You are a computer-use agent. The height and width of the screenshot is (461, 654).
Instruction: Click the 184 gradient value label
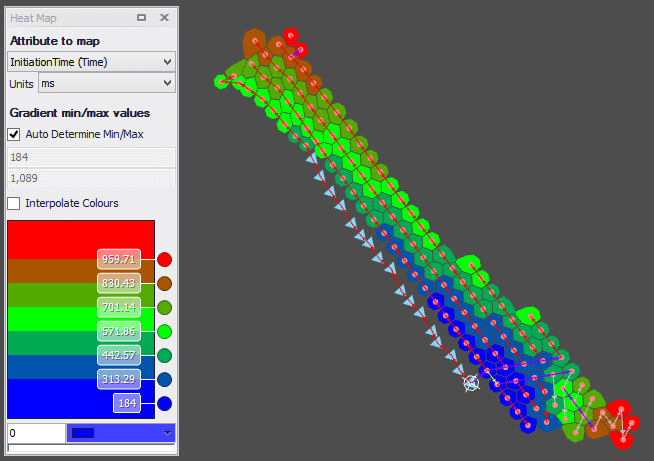click(127, 403)
